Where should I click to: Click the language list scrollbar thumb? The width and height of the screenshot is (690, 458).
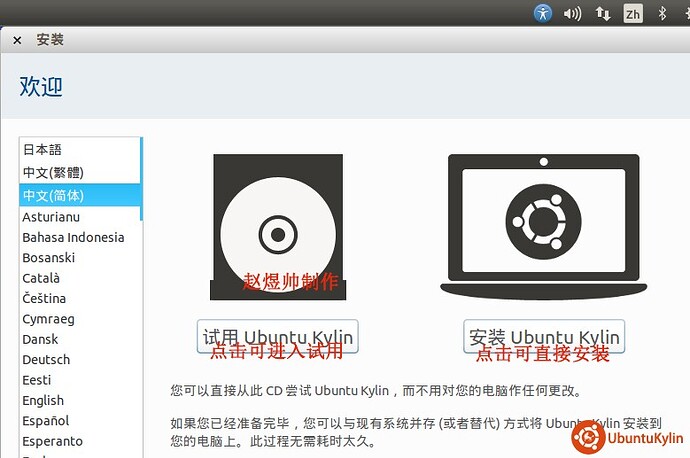141,179
